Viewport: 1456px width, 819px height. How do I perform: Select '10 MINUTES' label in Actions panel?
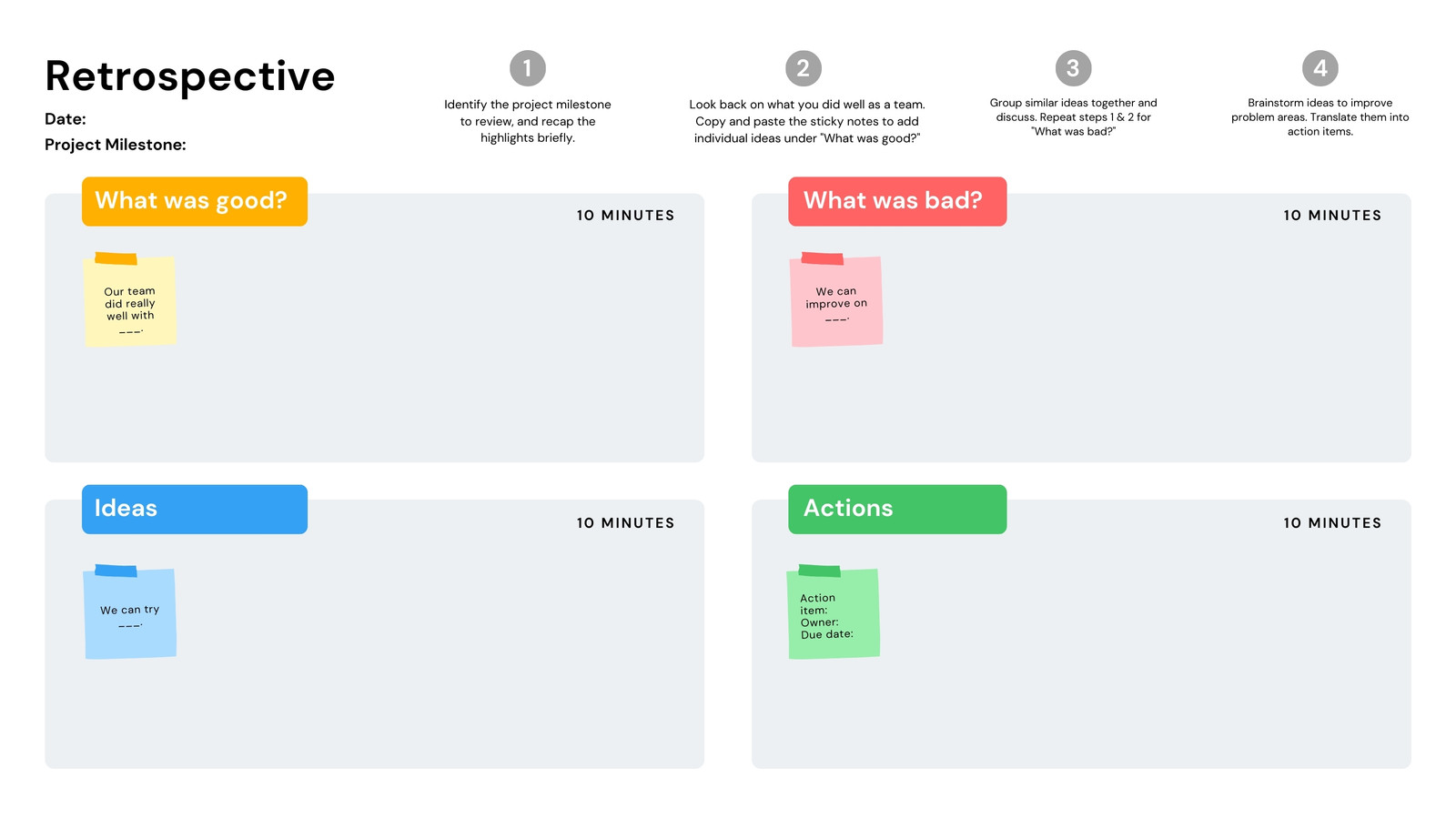pyautogui.click(x=1332, y=523)
